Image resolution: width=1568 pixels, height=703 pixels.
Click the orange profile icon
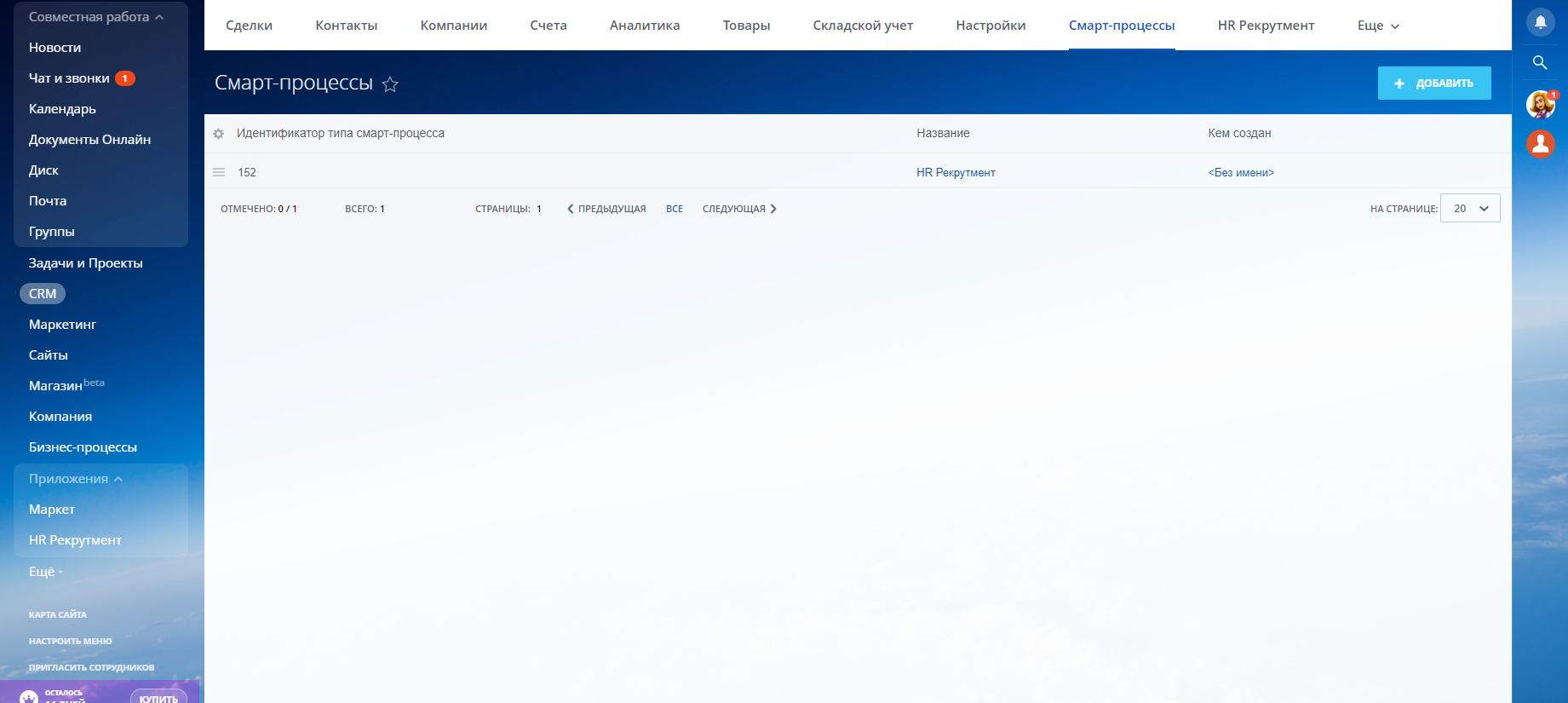pos(1540,144)
